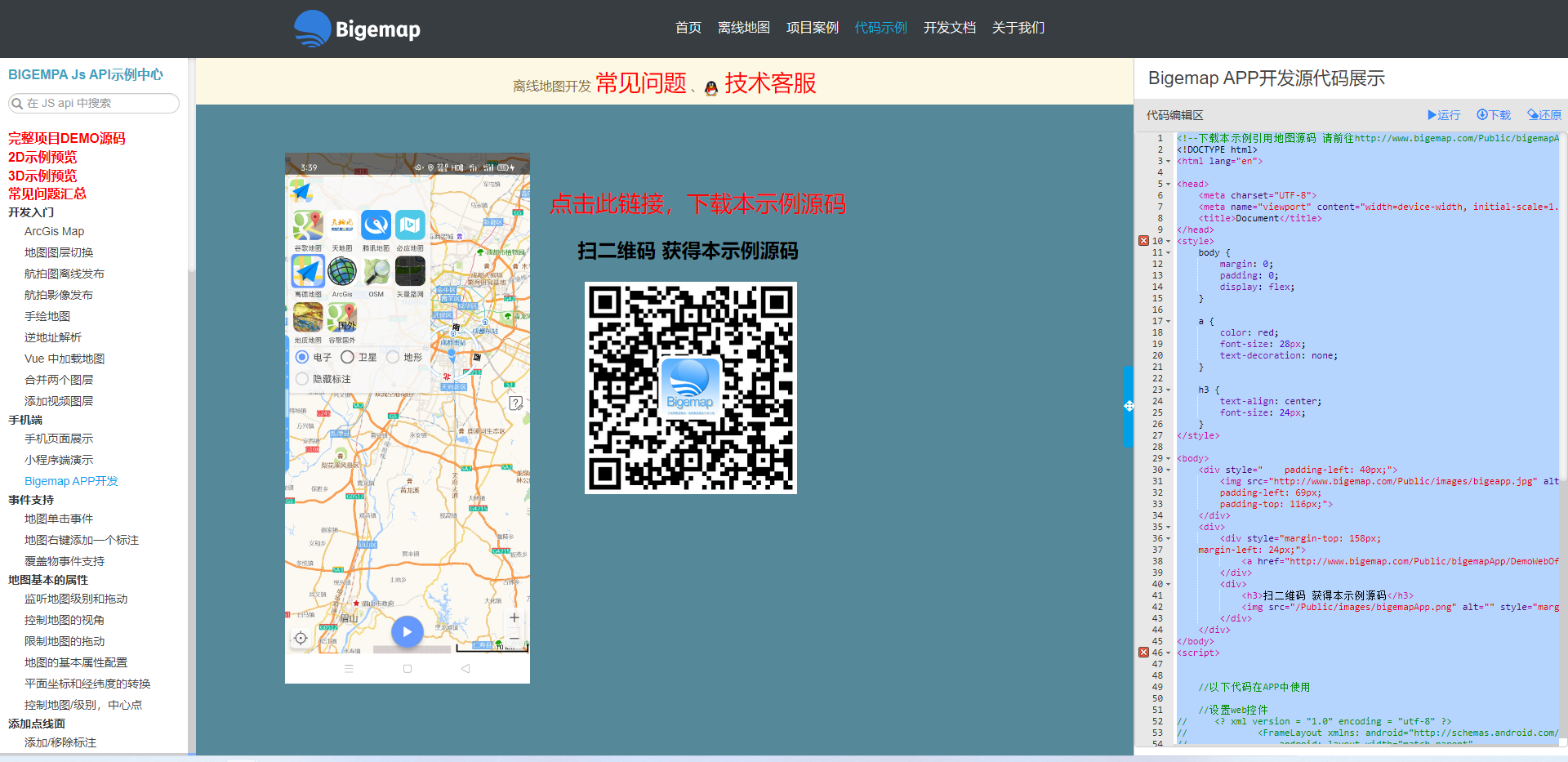
Task: Click the QQ penguin icon beside 技术客服
Action: pyautogui.click(x=710, y=87)
